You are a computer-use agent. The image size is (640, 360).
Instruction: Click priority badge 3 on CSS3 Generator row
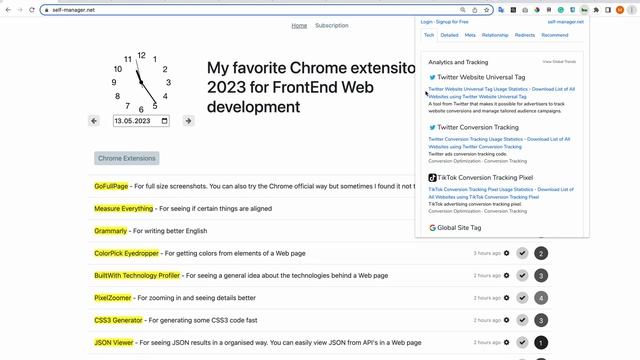coord(541,320)
